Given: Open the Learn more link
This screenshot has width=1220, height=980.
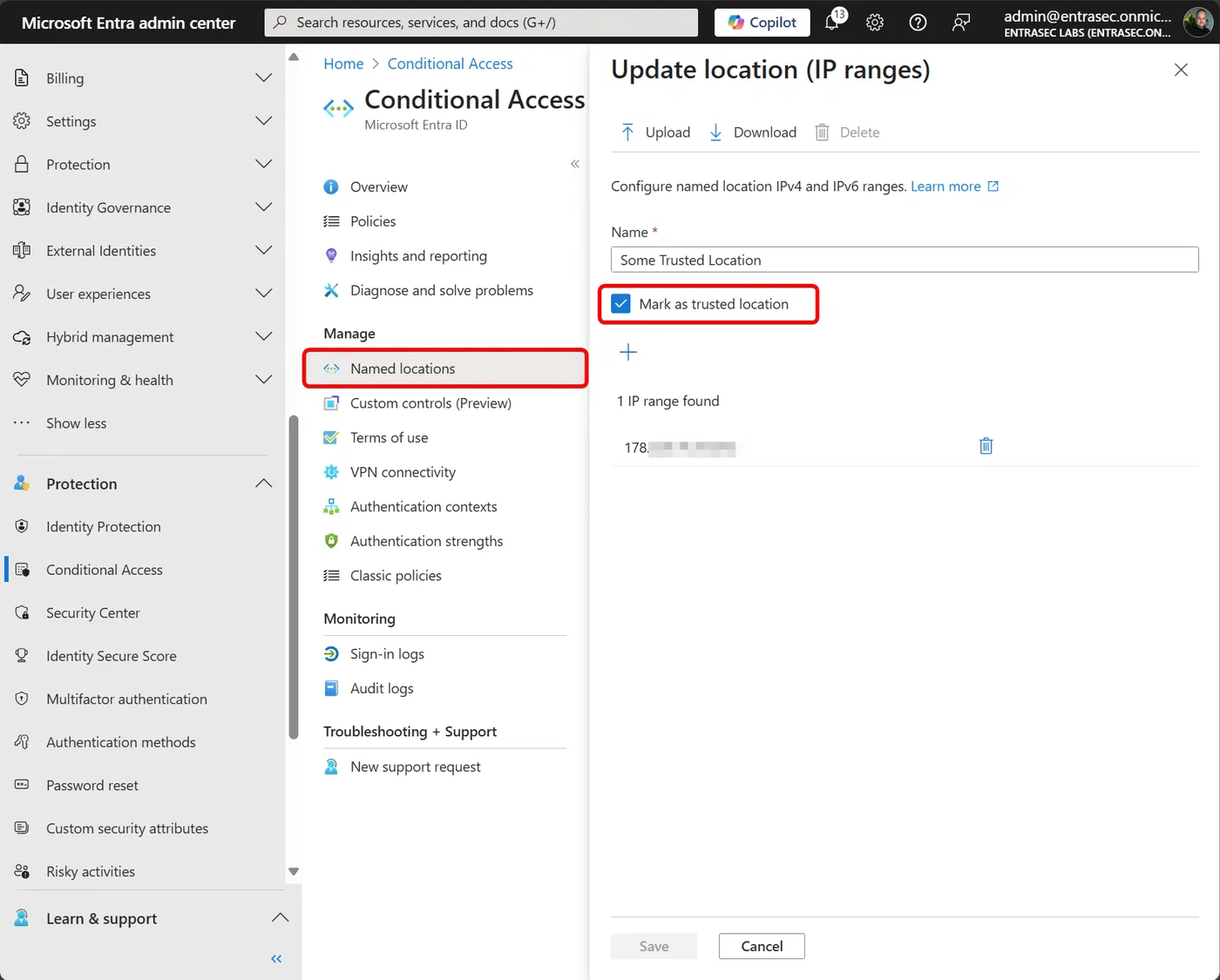Looking at the screenshot, I should [x=954, y=186].
